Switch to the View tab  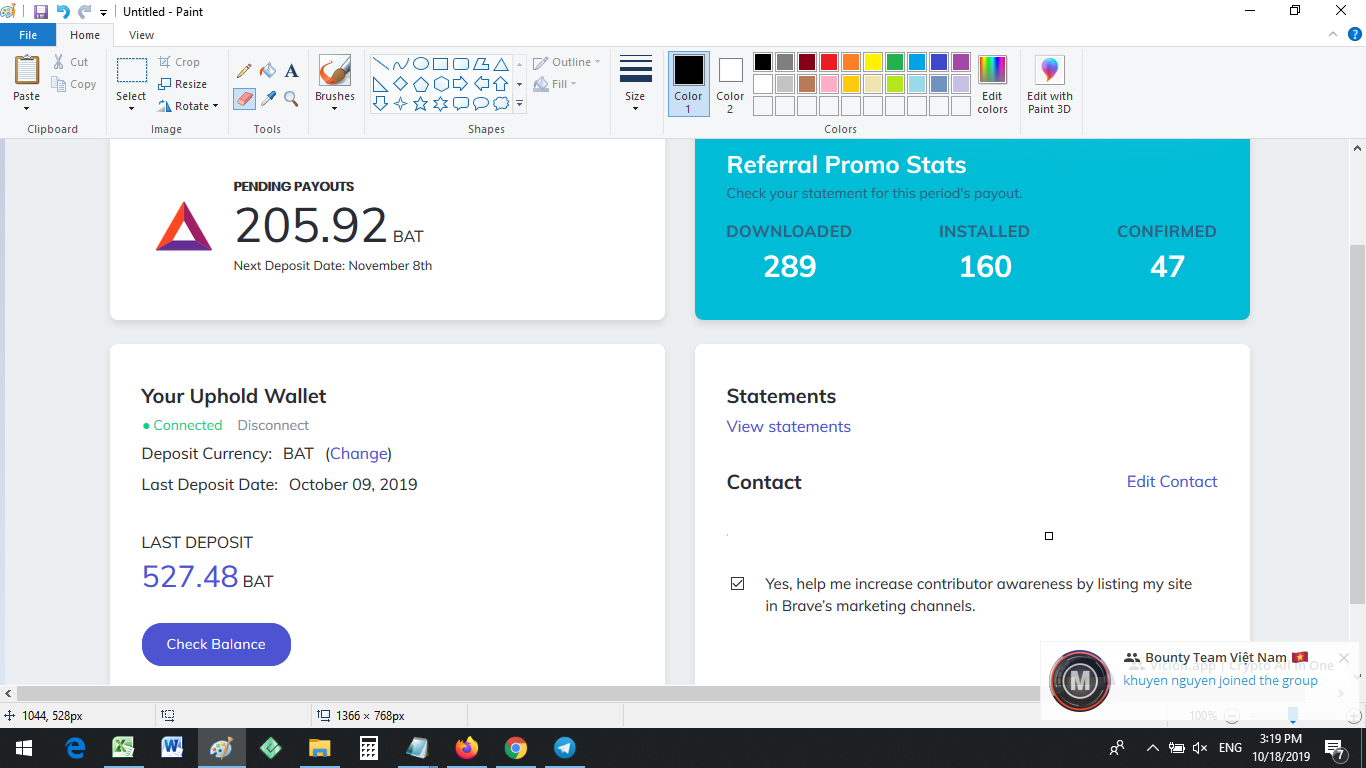tap(142, 35)
